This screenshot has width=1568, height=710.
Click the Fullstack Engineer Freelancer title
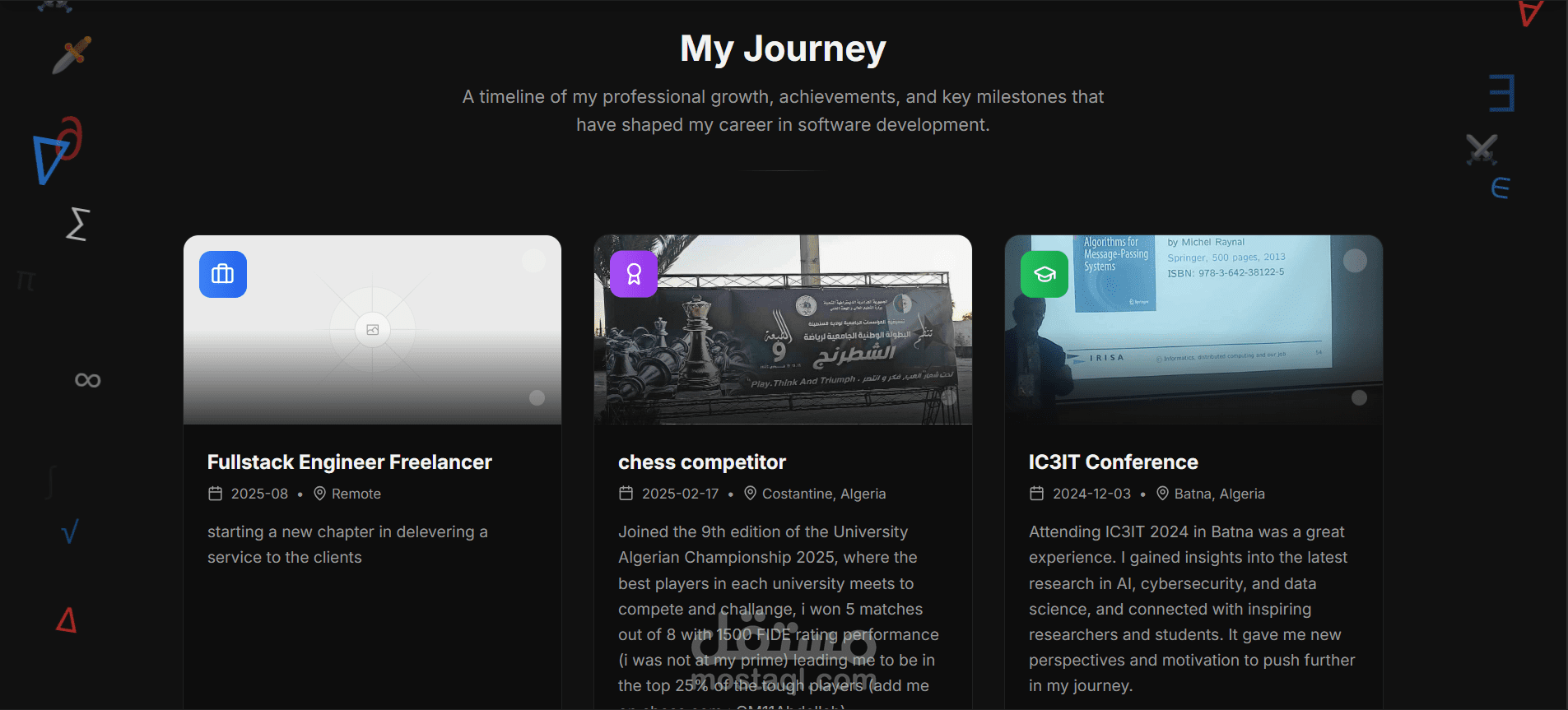point(350,462)
